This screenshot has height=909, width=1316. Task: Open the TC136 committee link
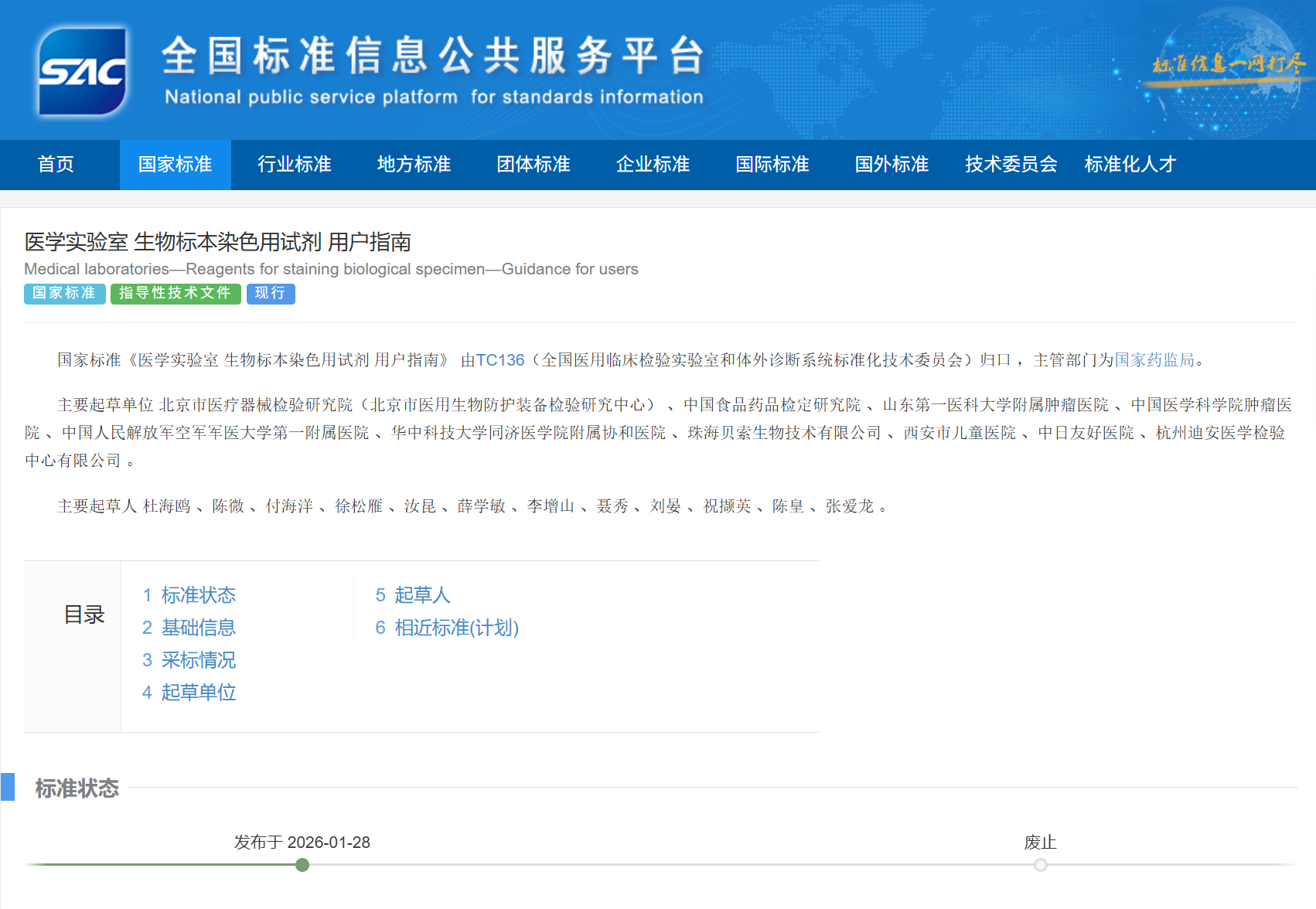pos(499,360)
